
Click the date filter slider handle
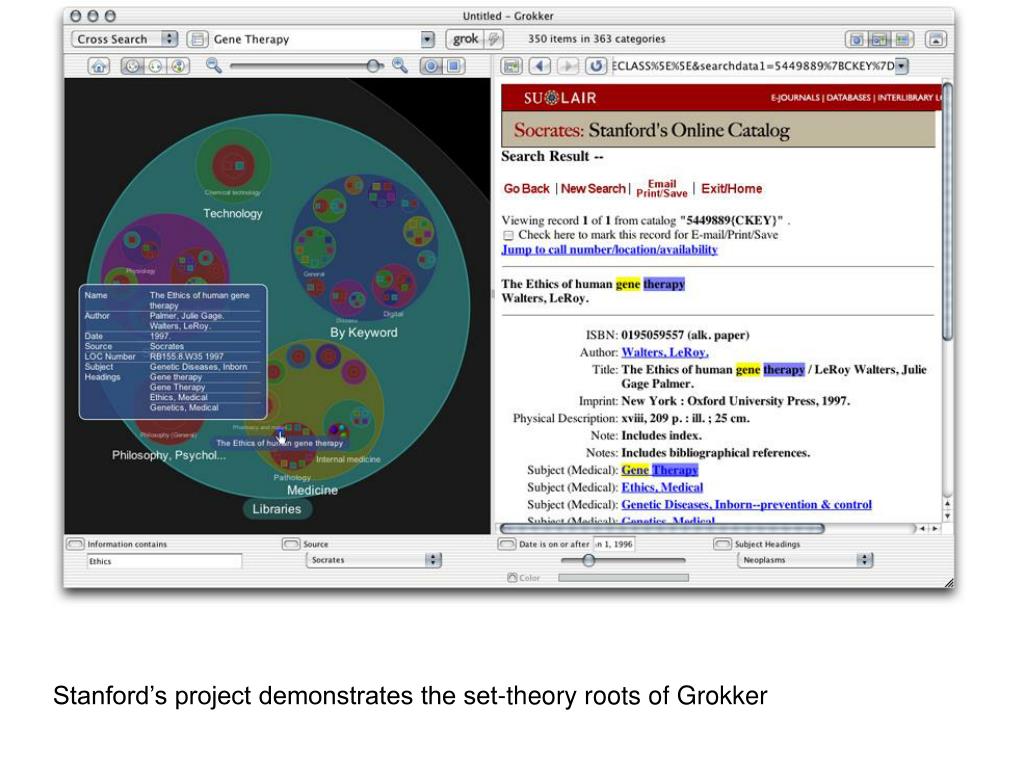point(588,560)
